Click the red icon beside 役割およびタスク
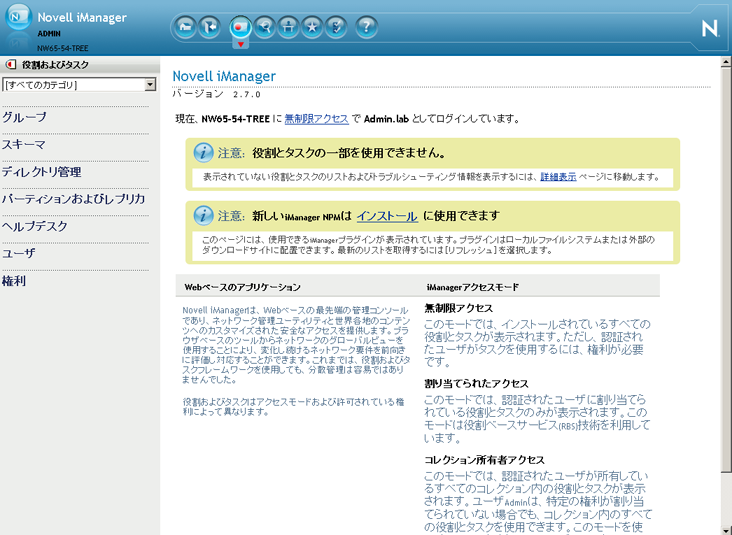The image size is (732, 535). pos(11,64)
